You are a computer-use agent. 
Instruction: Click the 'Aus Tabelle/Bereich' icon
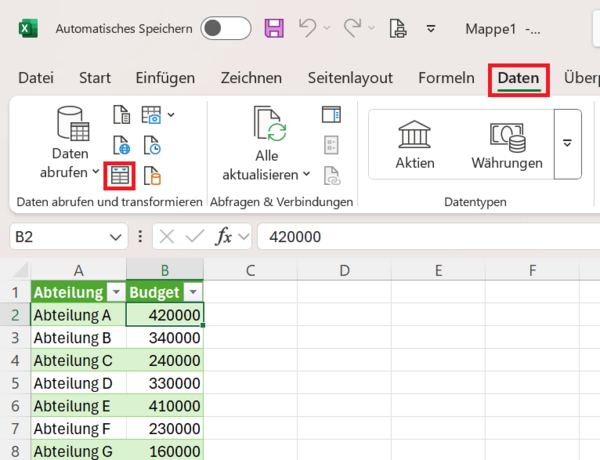(x=120, y=175)
